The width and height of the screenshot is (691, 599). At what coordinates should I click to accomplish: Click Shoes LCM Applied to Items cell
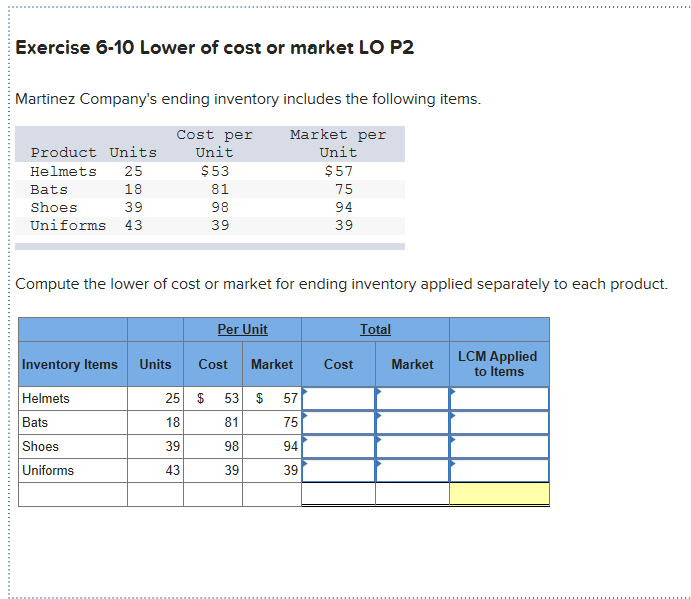coord(499,446)
